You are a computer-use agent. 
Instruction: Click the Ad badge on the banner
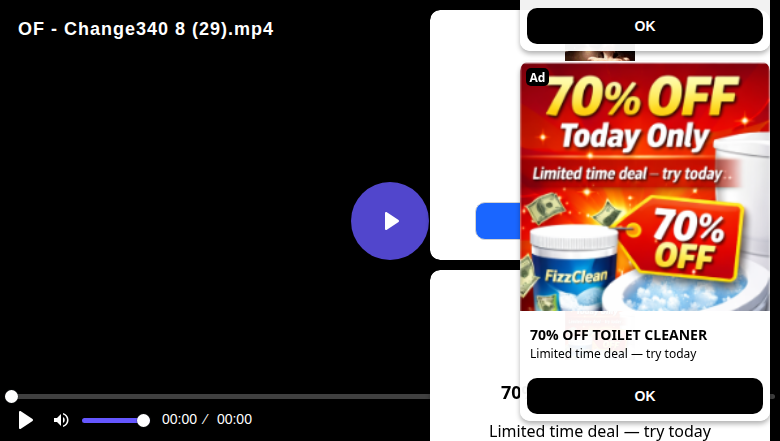(x=537, y=77)
